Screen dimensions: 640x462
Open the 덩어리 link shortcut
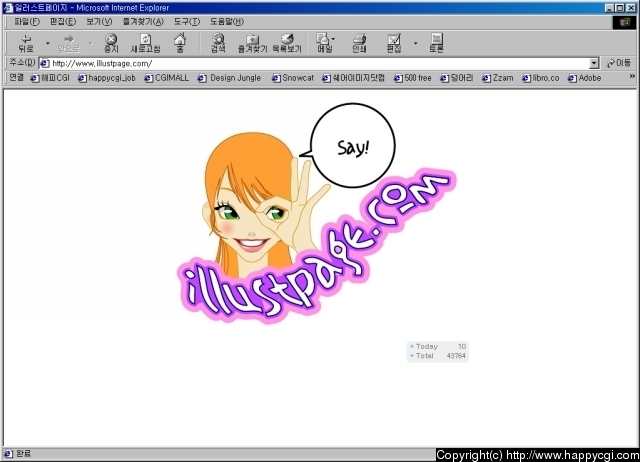point(457,78)
